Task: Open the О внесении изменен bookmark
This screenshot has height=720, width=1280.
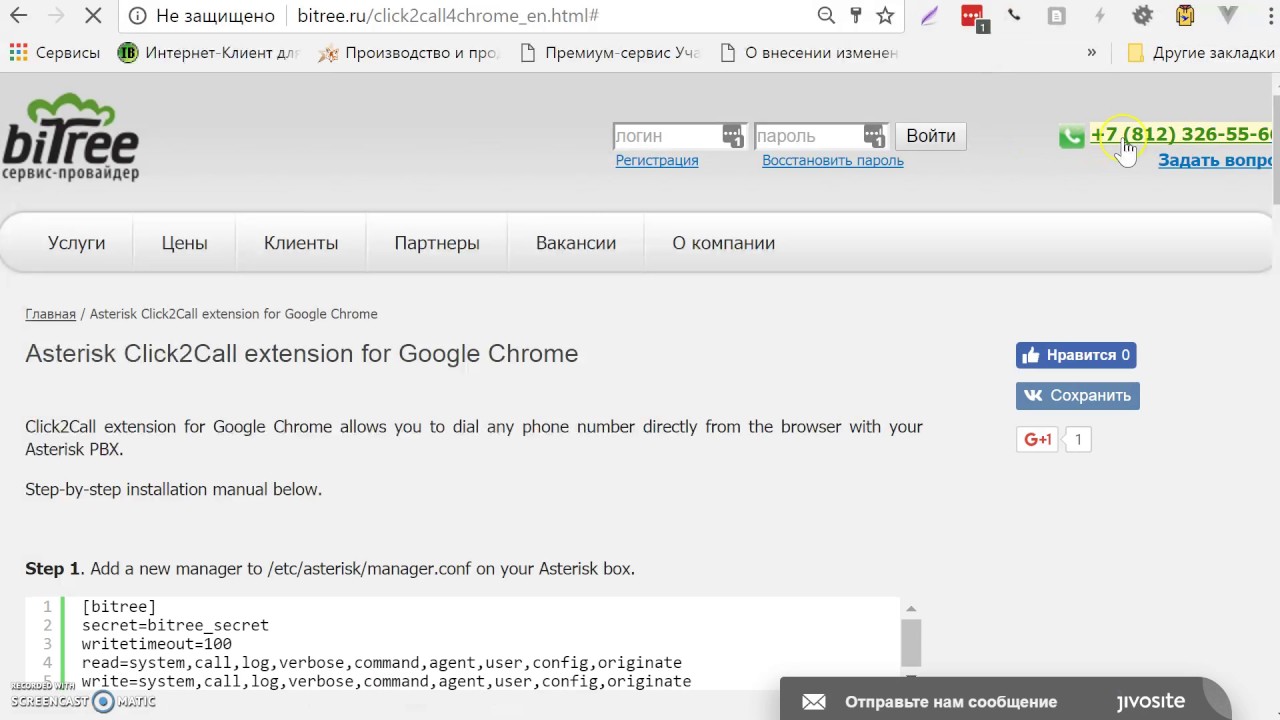Action: pos(809,53)
